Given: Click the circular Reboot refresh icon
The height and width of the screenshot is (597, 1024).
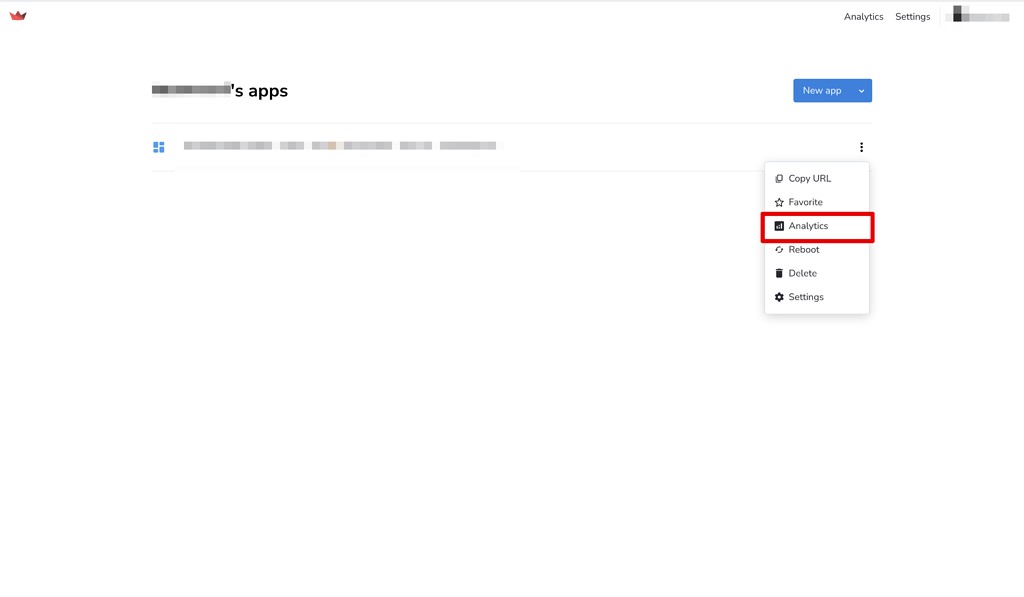Looking at the screenshot, I should coord(779,249).
